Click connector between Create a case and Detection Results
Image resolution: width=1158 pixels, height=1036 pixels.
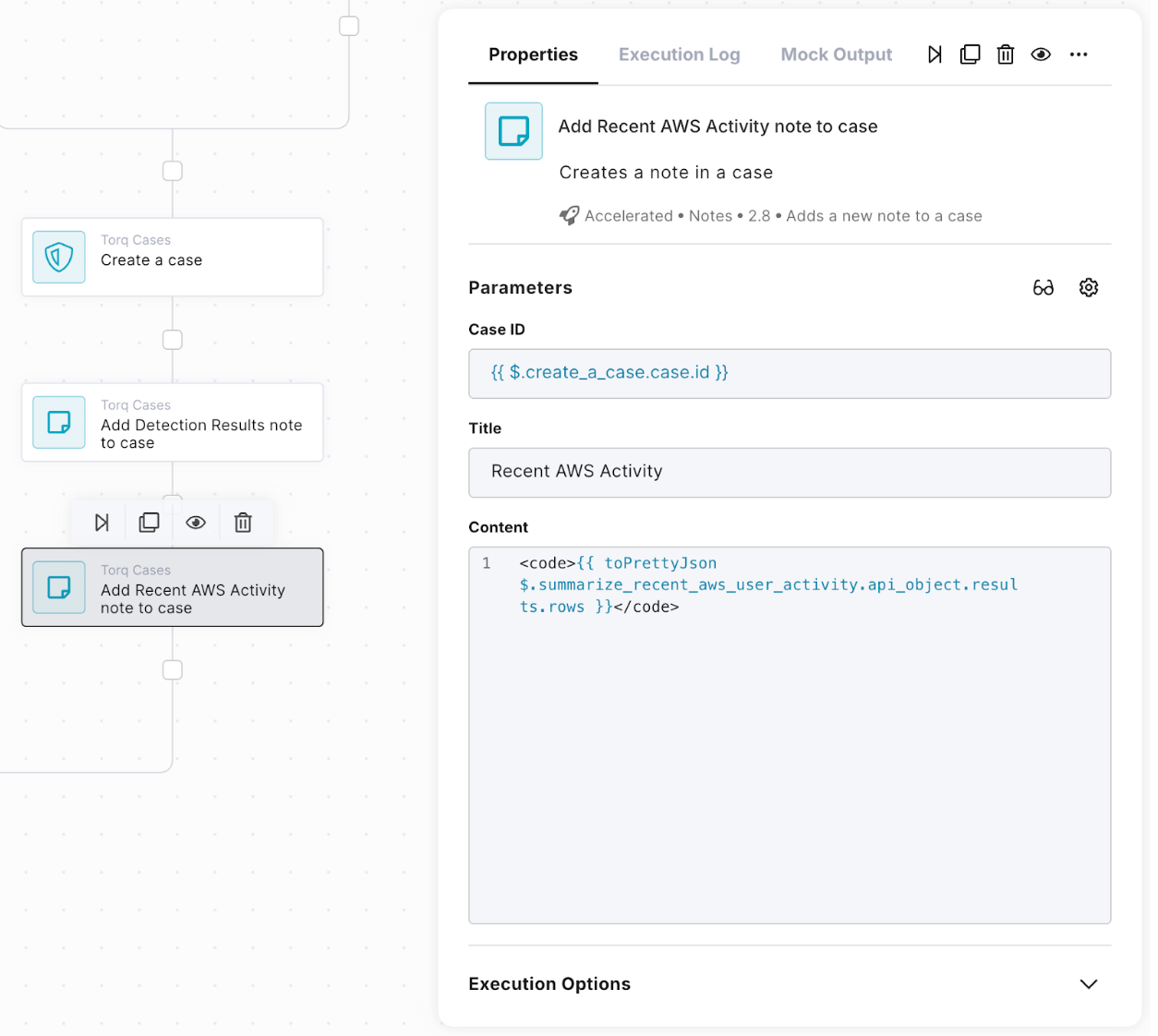click(x=173, y=339)
